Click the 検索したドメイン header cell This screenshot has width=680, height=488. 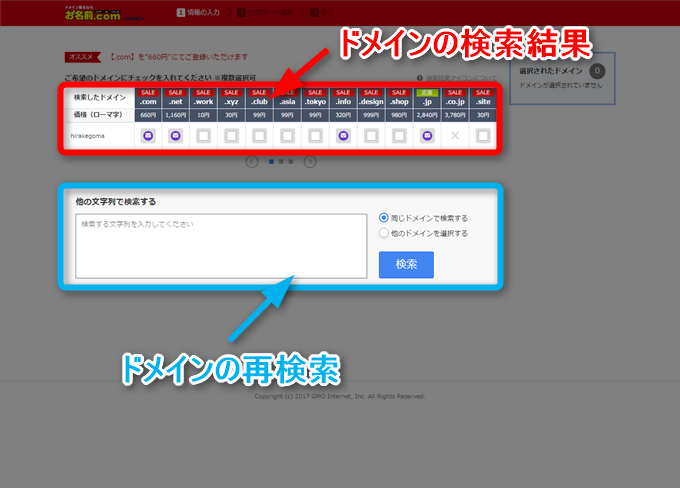tap(99, 98)
